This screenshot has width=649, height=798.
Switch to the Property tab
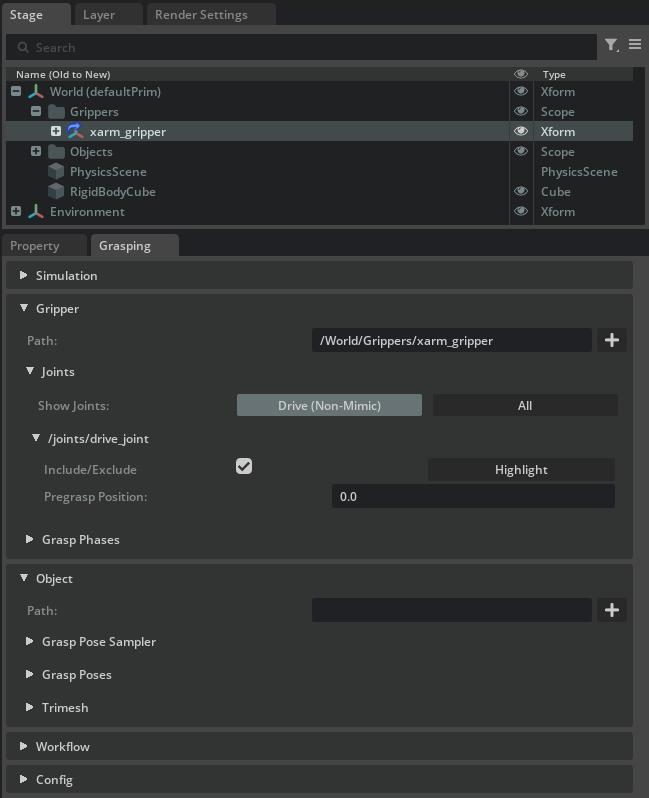pyautogui.click(x=35, y=246)
